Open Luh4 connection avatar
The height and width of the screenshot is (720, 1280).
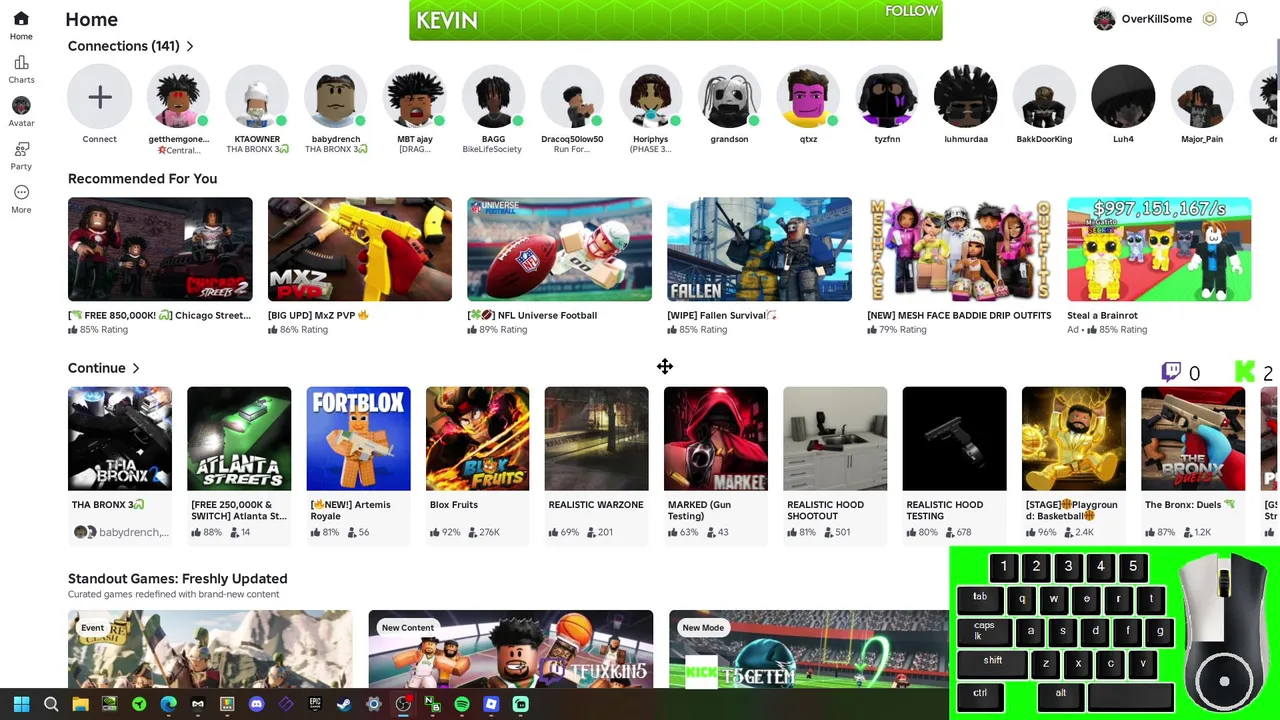coord(1123,97)
